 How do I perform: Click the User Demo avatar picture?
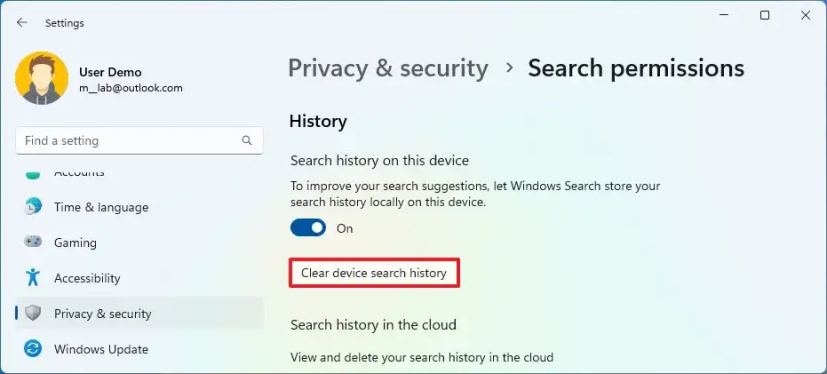pos(42,78)
